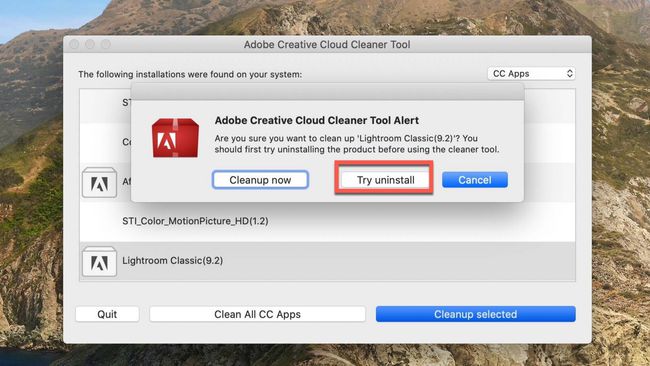Click the window zoom button
Viewport: 650px width, 366px height.
pyautogui.click(x=106, y=44)
